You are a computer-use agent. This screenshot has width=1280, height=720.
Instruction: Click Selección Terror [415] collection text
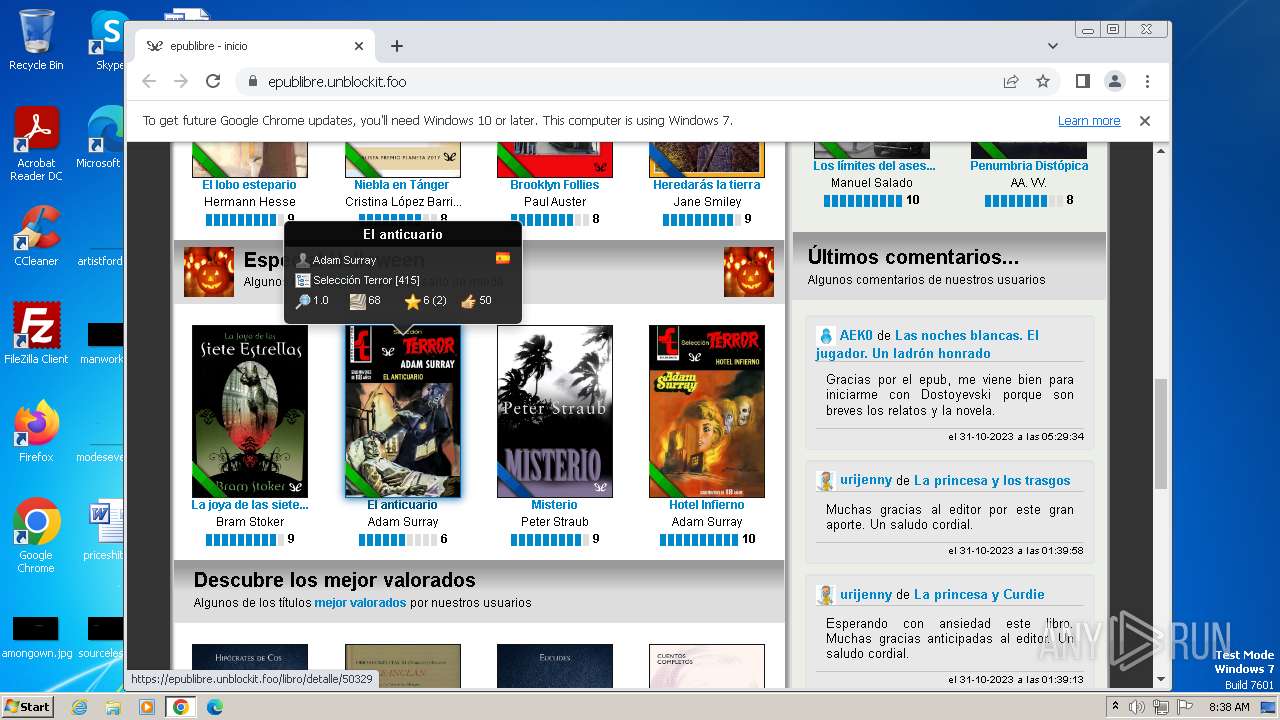click(366, 280)
